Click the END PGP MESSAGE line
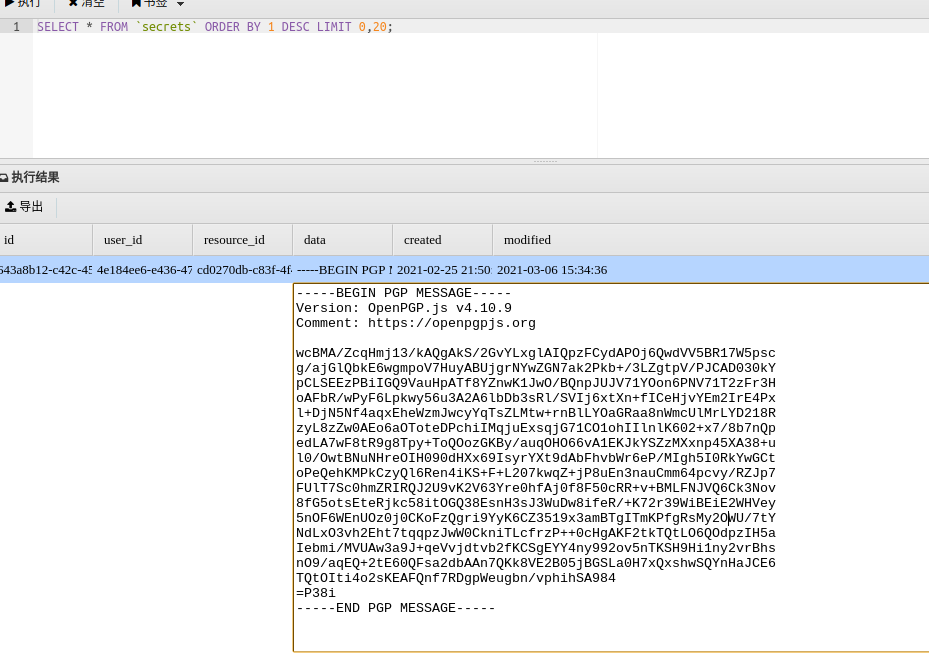This screenshot has height=670, width=929. tap(395, 608)
